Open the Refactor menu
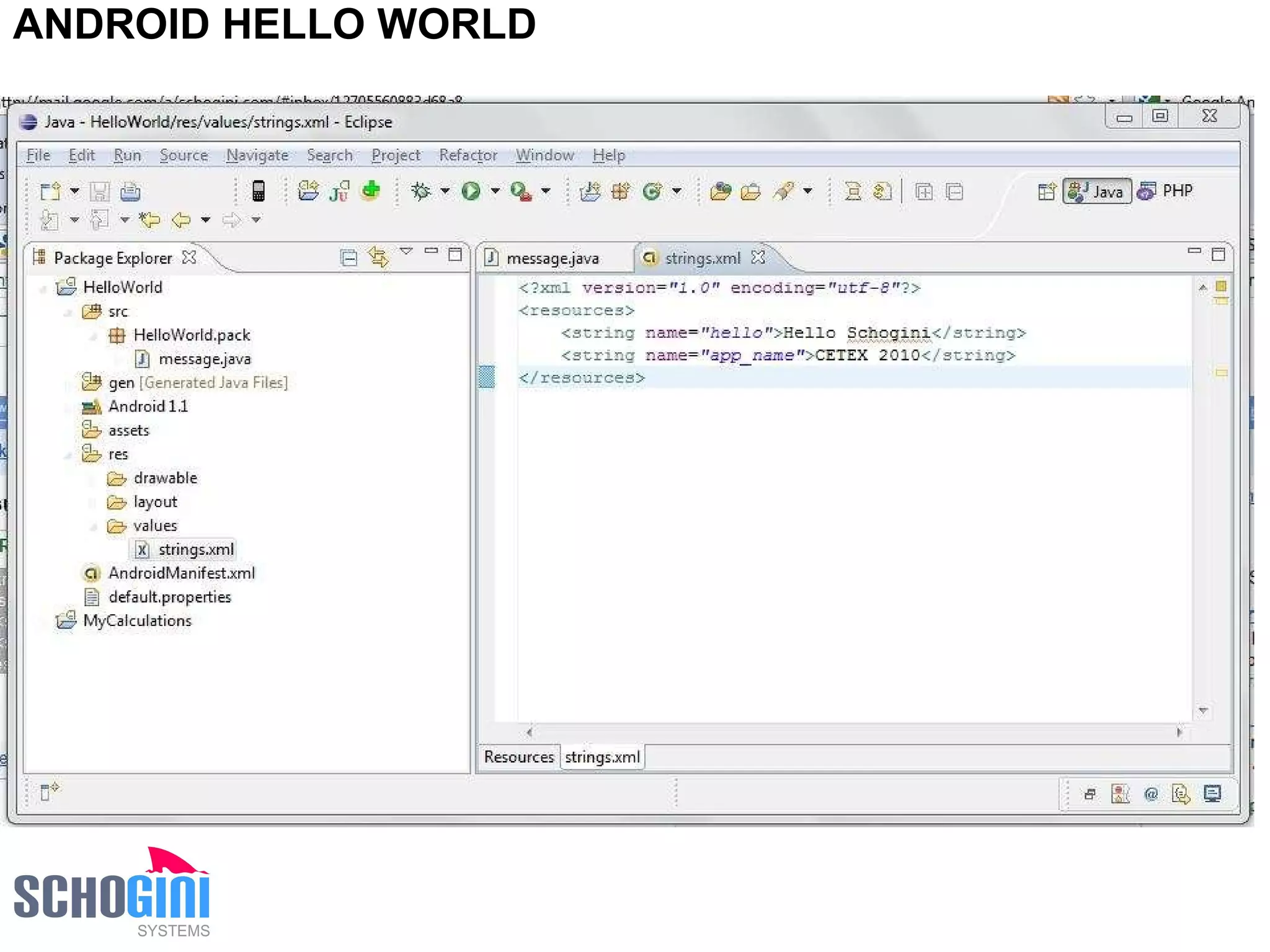This screenshot has height=952, width=1270. pyautogui.click(x=468, y=156)
